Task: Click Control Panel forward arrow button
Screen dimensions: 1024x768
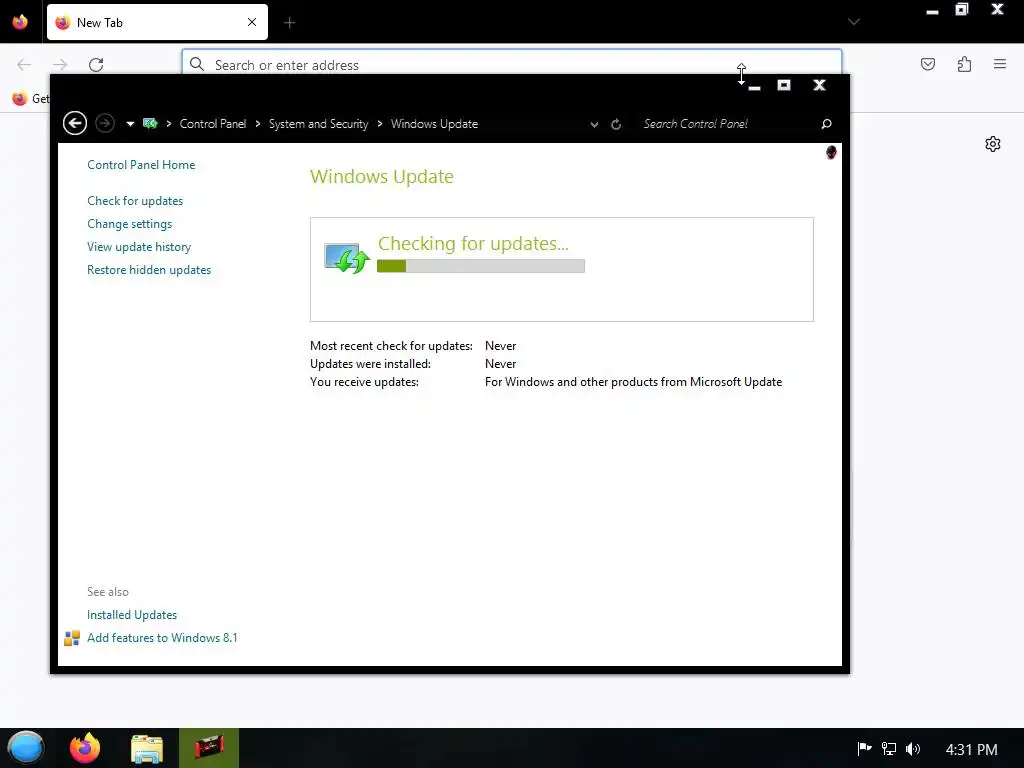Action: [x=104, y=123]
